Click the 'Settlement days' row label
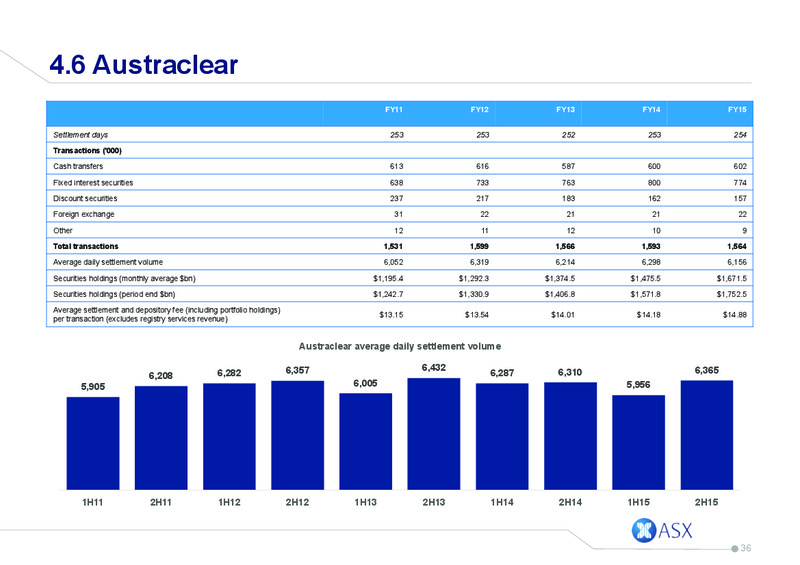The image size is (800, 565). (x=81, y=135)
